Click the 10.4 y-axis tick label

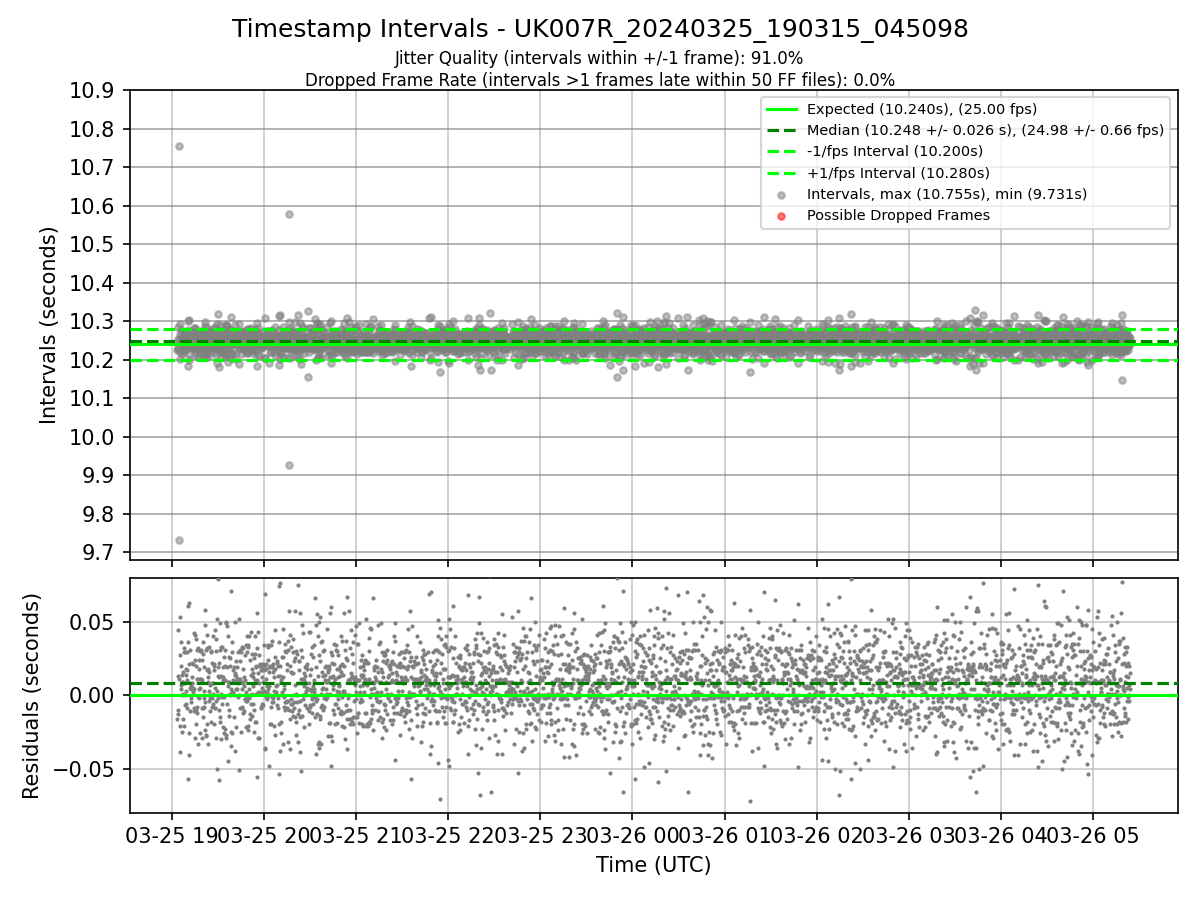pyautogui.click(x=93, y=283)
